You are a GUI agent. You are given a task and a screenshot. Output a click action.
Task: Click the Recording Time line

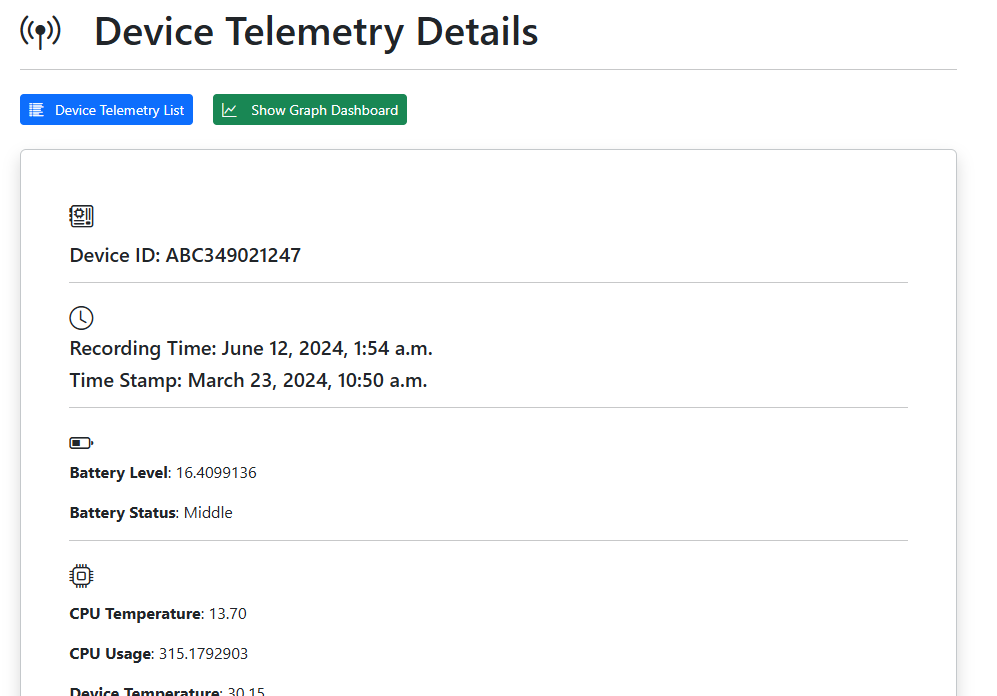tap(251, 349)
